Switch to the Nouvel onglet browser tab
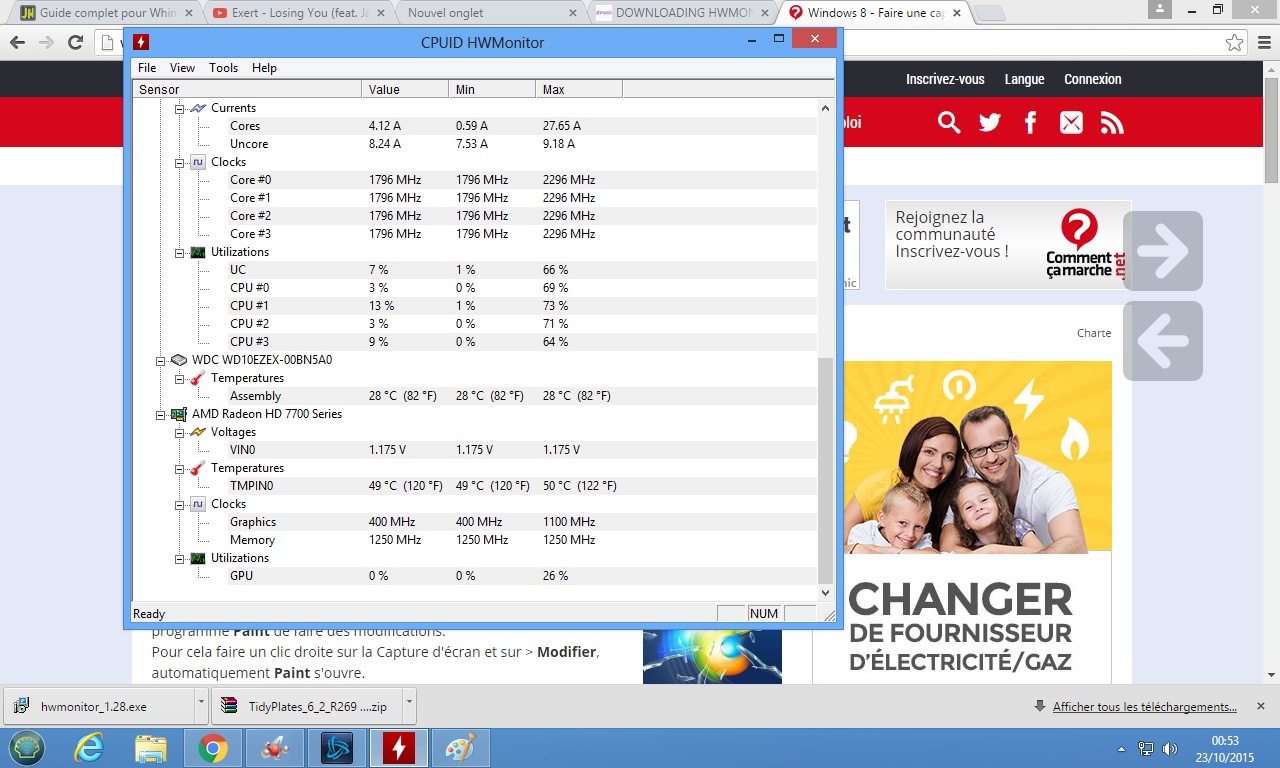The height and width of the screenshot is (768, 1280). (x=489, y=13)
